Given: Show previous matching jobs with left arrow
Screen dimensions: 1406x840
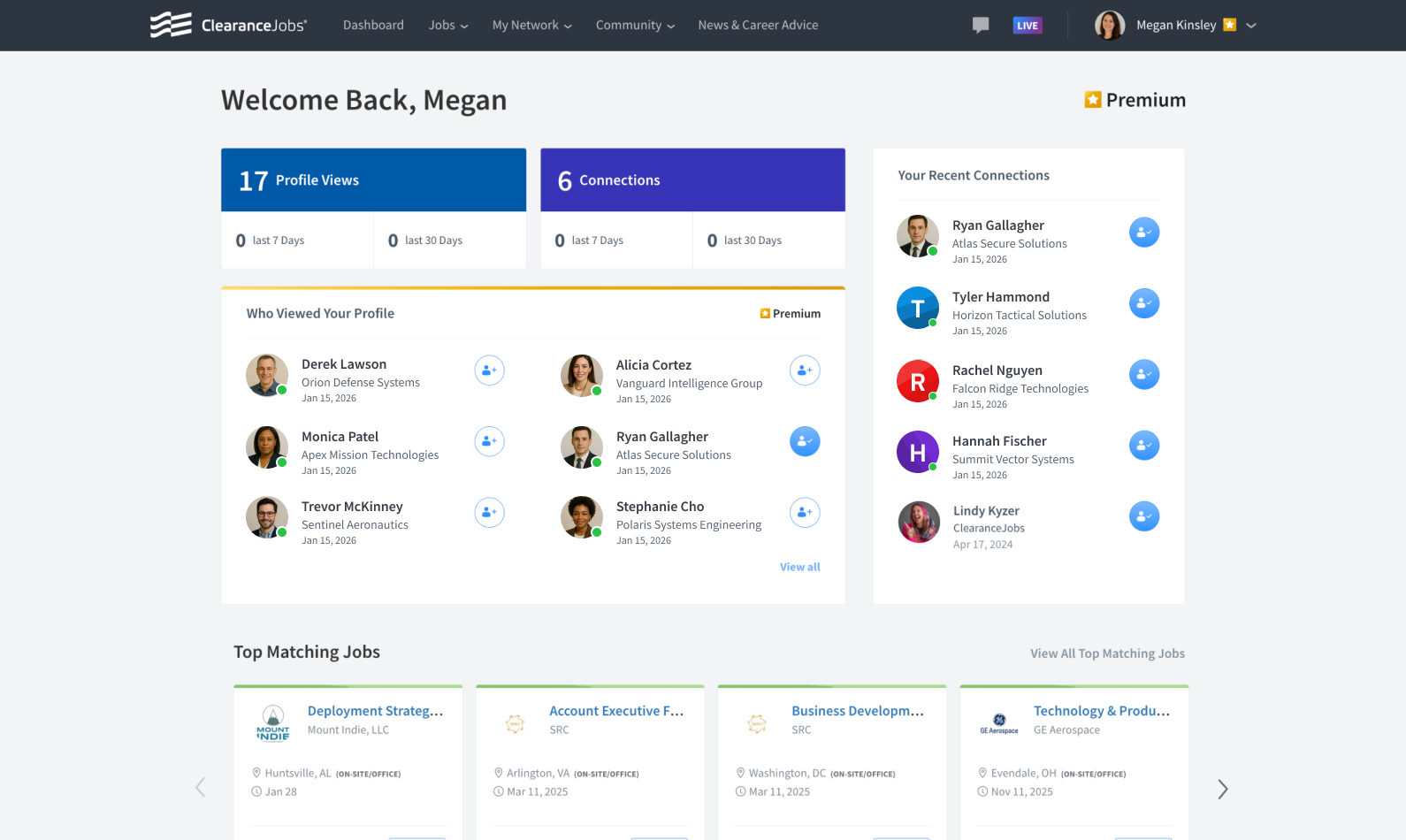Looking at the screenshot, I should pyautogui.click(x=201, y=788).
